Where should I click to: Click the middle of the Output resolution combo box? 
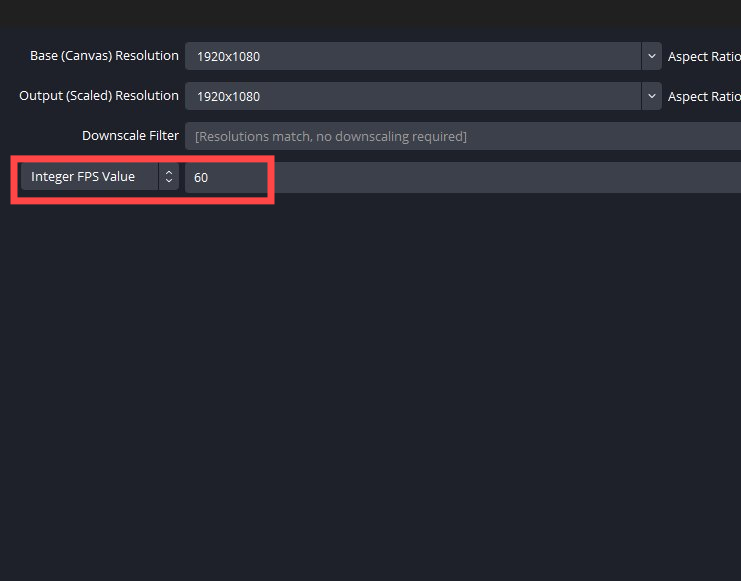[412, 97]
